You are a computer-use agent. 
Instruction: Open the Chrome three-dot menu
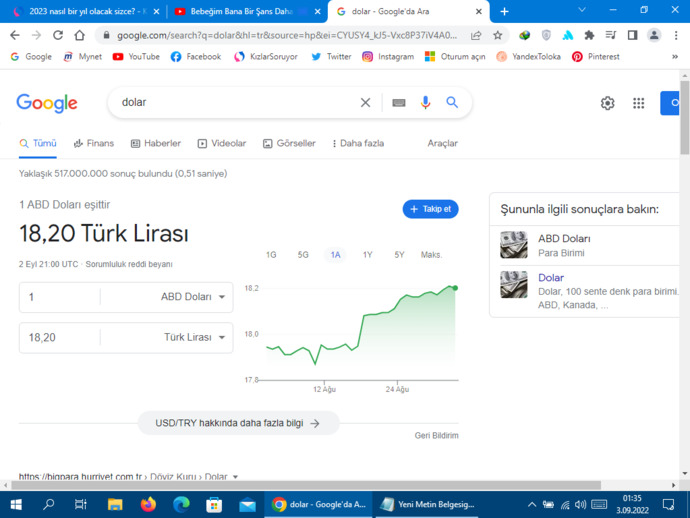[x=676, y=35]
